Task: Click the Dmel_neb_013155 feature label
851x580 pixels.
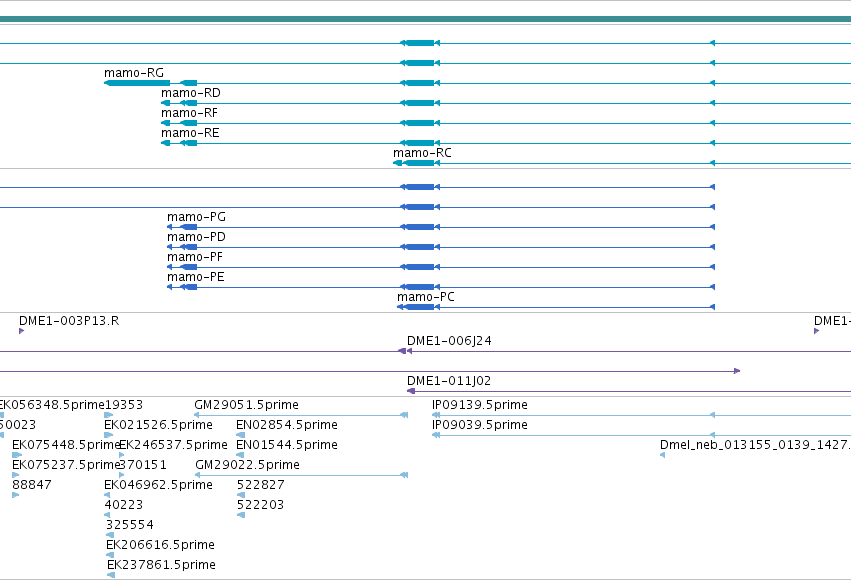Action: pyautogui.click(x=755, y=445)
